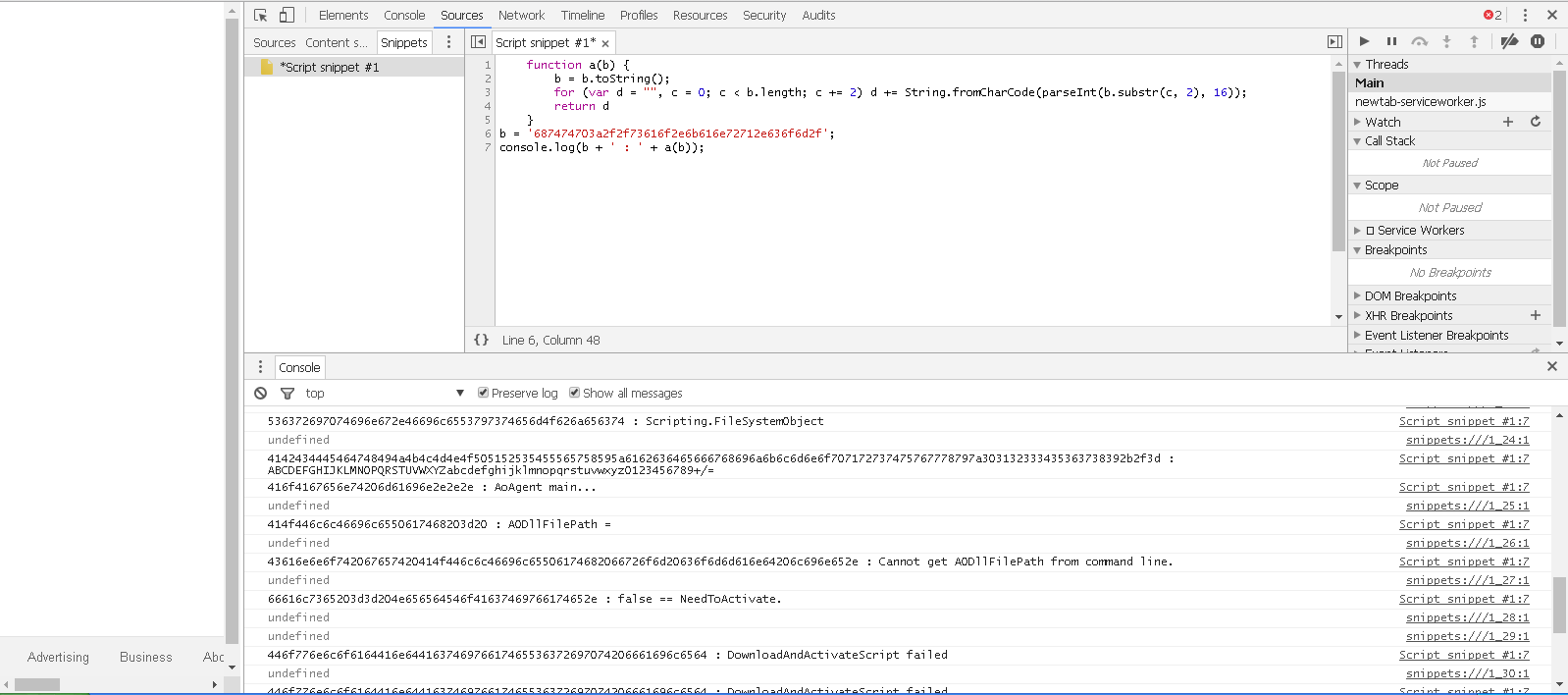This screenshot has width=1568, height=695.
Task: Enable the Service Workers checkbox
Action: [1370, 231]
